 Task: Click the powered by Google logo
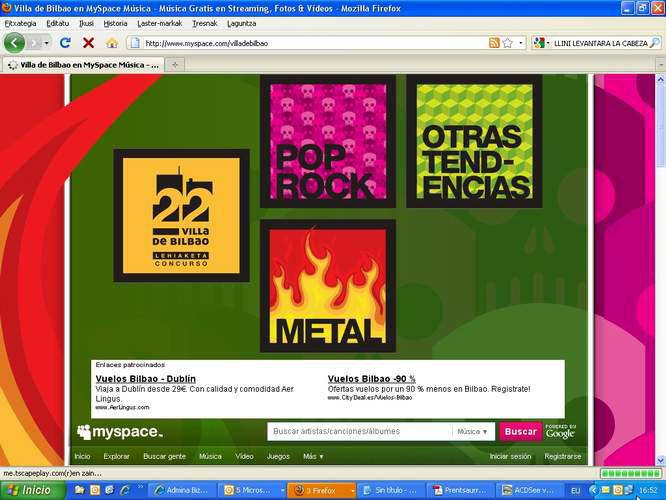(x=561, y=432)
